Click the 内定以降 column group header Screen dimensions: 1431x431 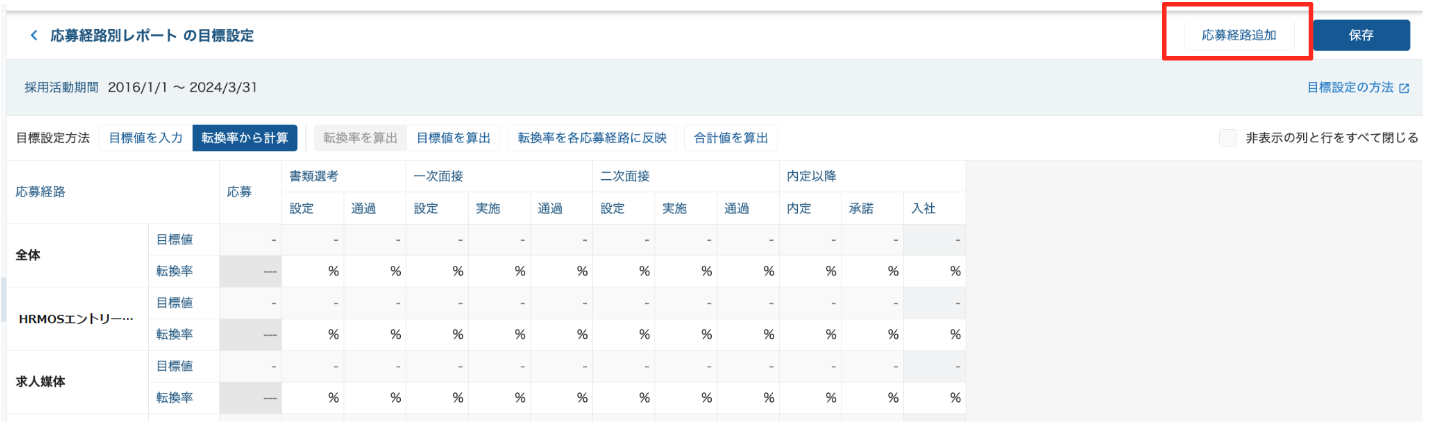click(x=812, y=176)
